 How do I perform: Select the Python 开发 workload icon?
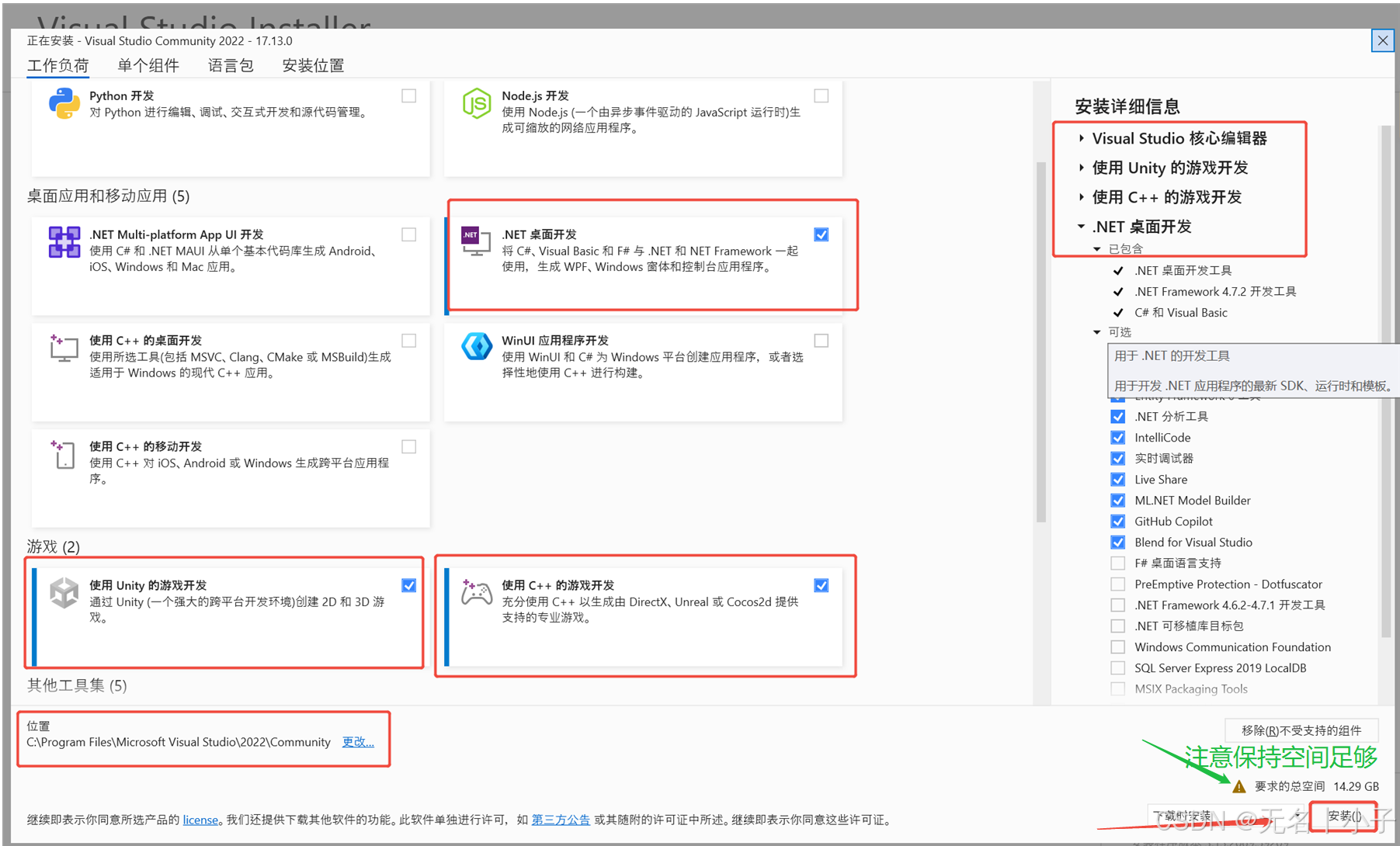click(63, 102)
